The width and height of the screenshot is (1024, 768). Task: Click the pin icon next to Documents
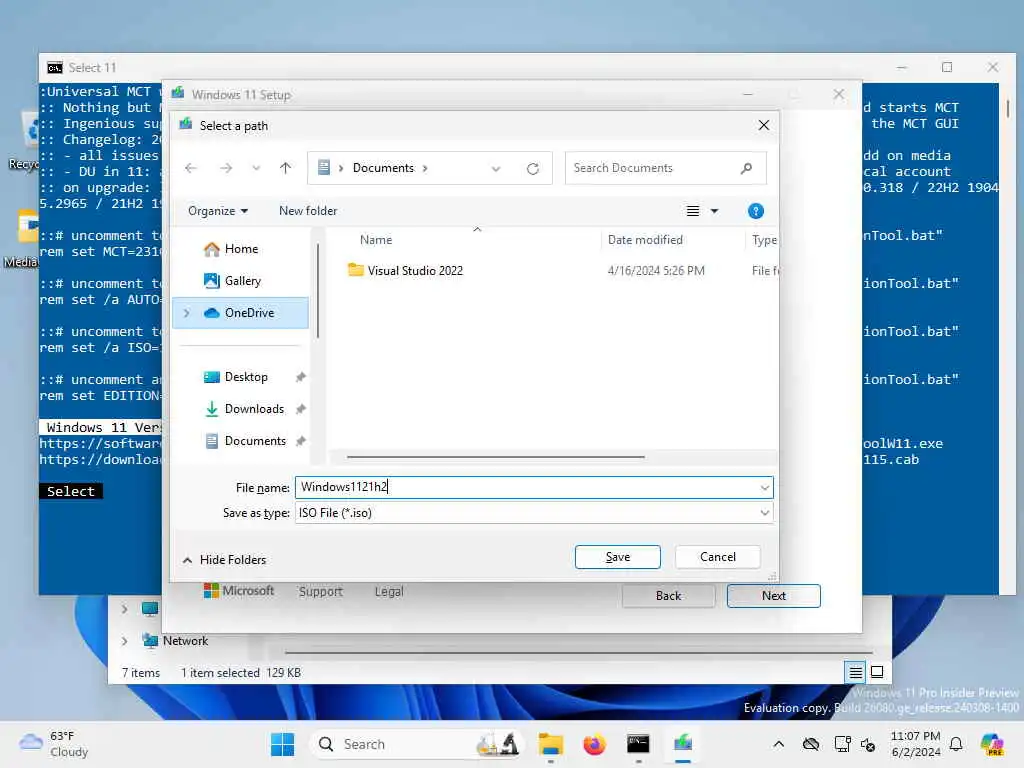(300, 441)
